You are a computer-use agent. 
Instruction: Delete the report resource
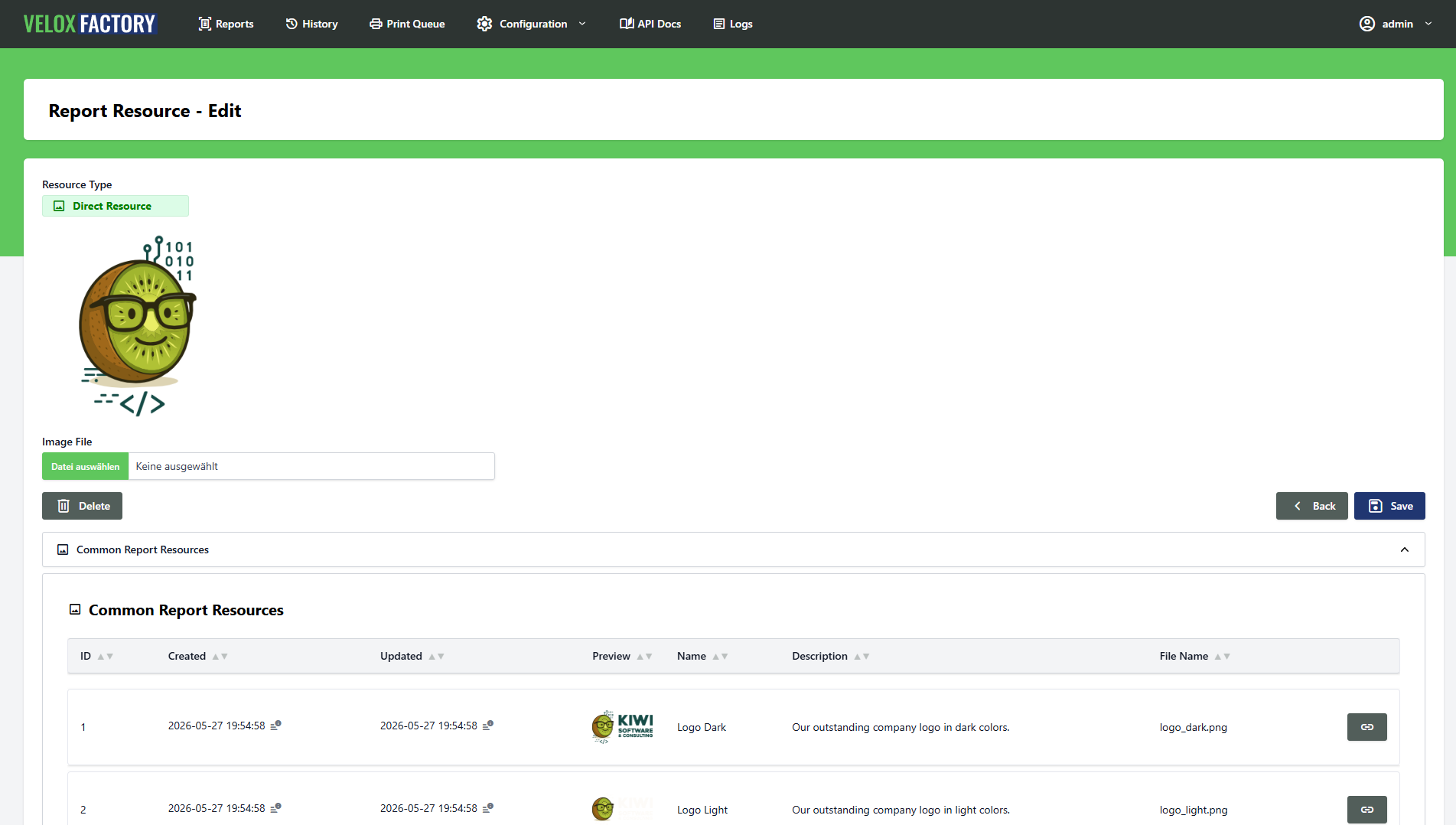tap(82, 506)
